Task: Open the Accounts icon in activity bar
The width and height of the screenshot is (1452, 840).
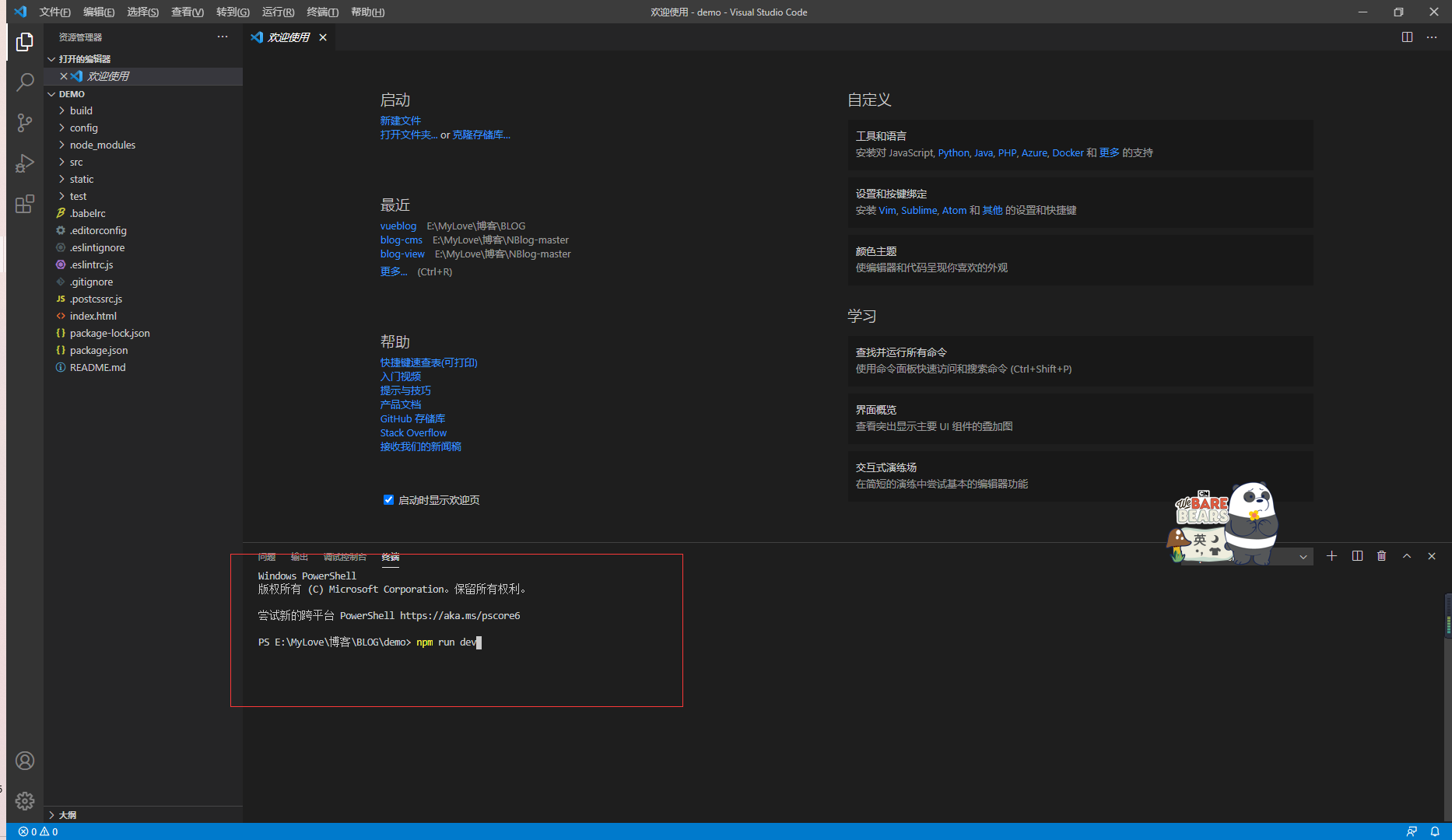Action: pyautogui.click(x=25, y=761)
